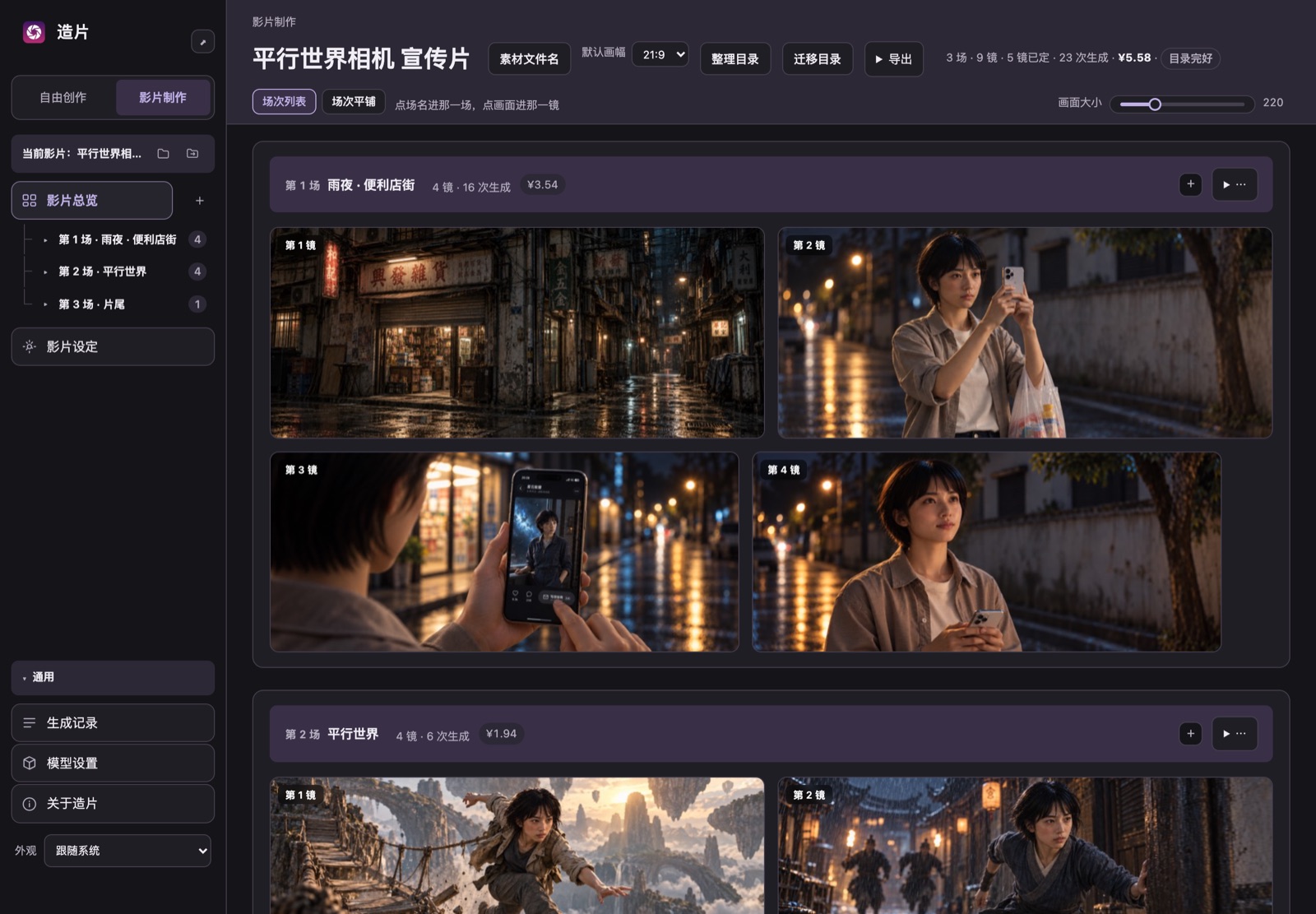Add a shot to scene 第2场 平行世界

[1190, 733]
